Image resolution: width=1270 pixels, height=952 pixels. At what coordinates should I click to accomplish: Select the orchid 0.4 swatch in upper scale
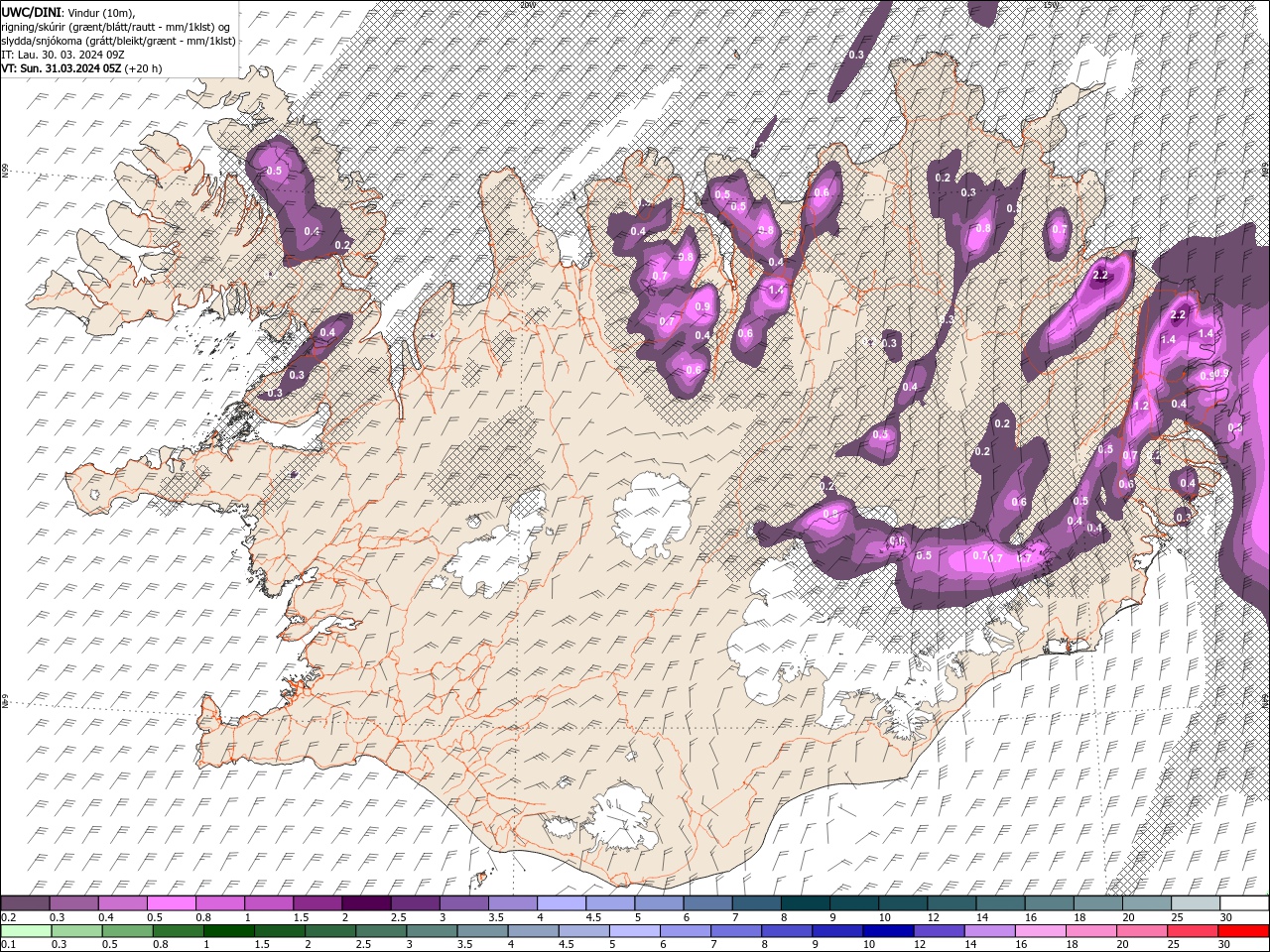coord(122,903)
